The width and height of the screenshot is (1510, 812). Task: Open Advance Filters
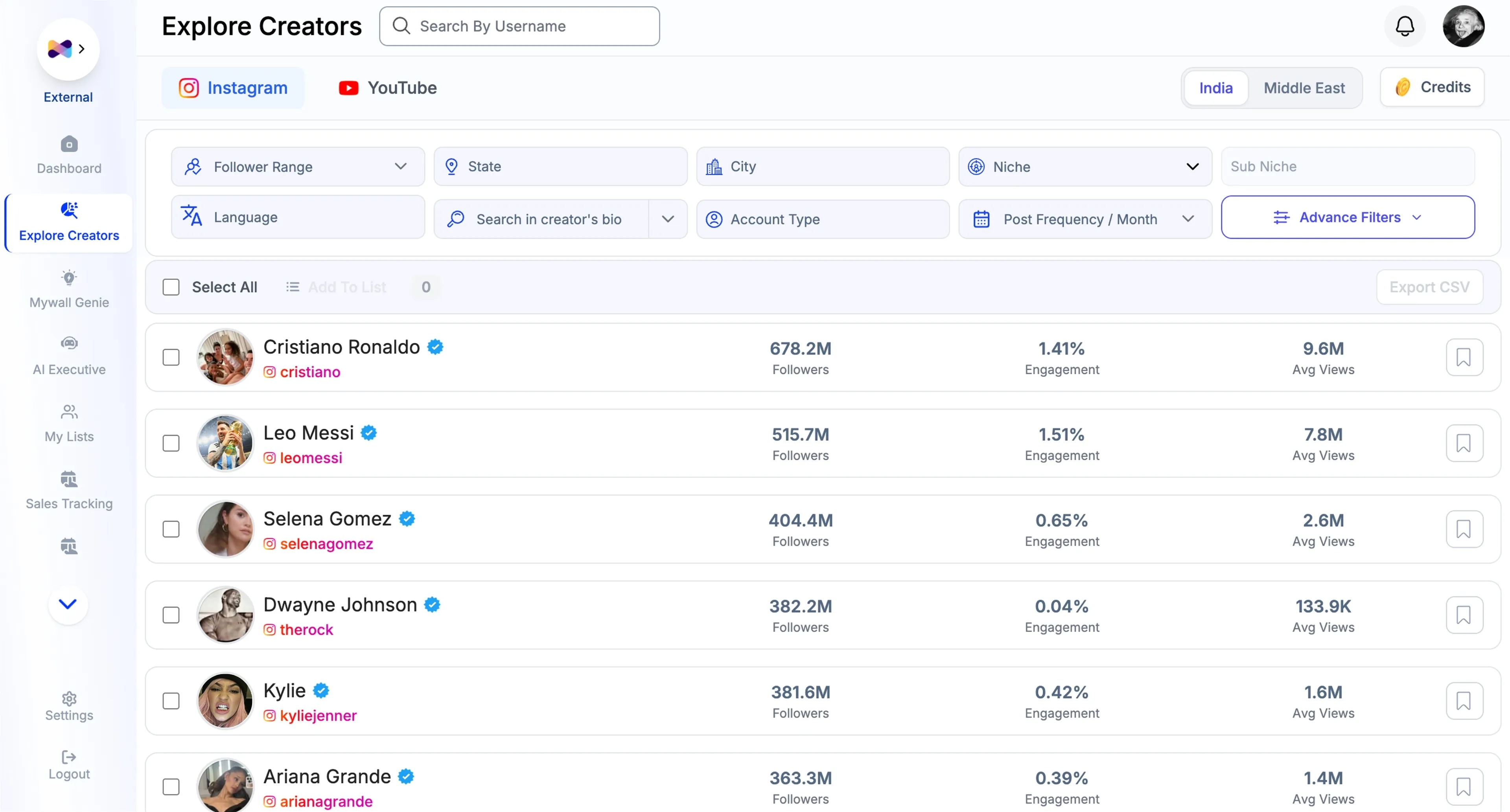tap(1348, 217)
